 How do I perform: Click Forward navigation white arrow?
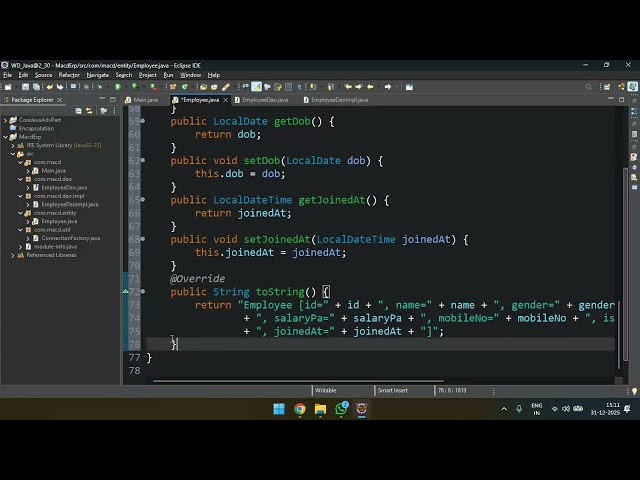coord(388,87)
